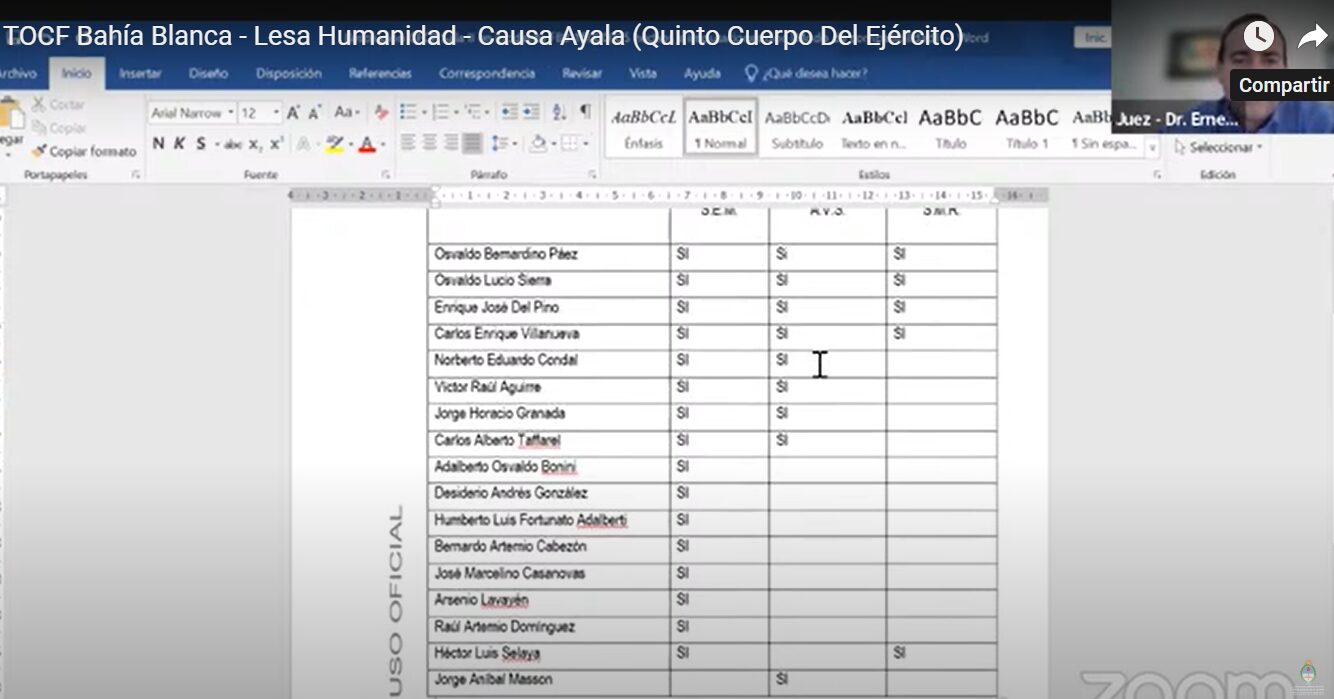Screen dimensions: 1334x699
Task: Open the borders dropdown arrow
Action: click(585, 145)
